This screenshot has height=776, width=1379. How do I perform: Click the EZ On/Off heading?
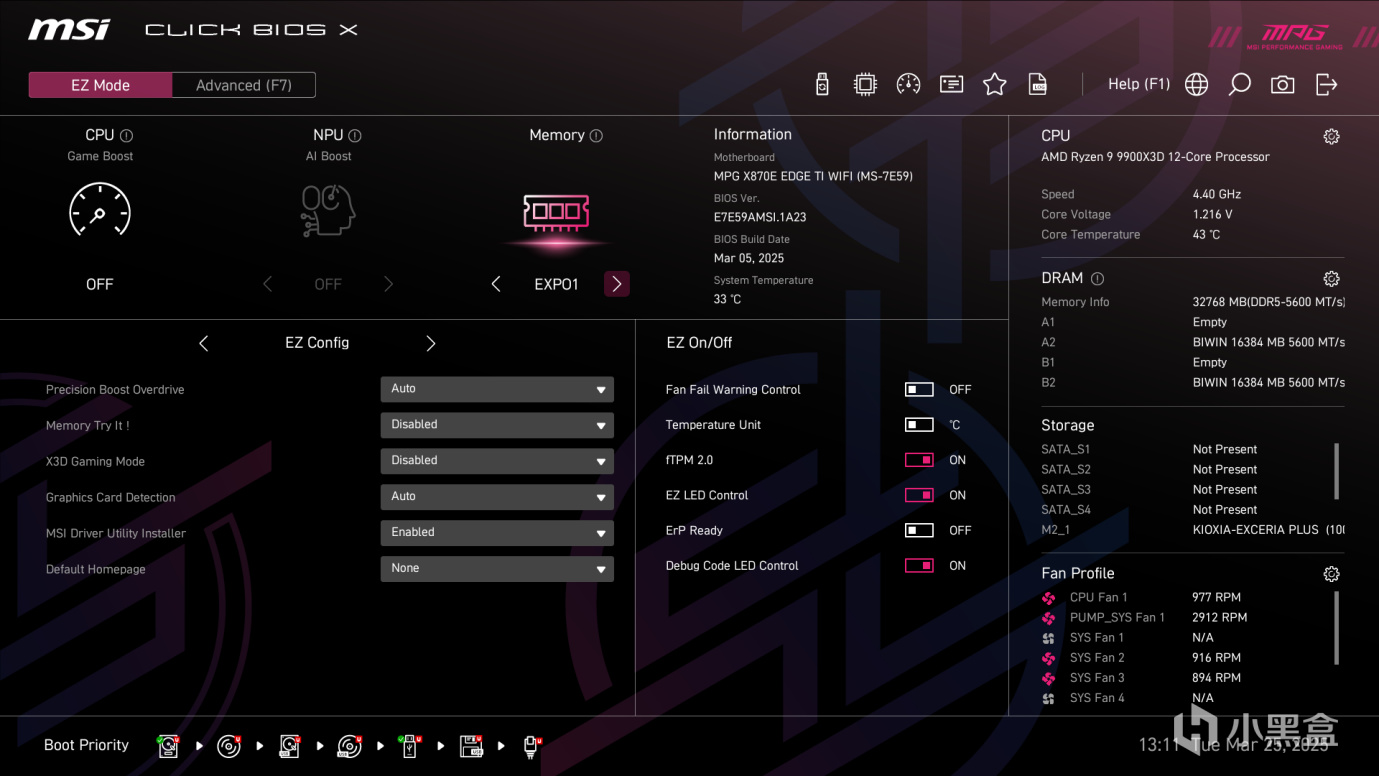[699, 343]
